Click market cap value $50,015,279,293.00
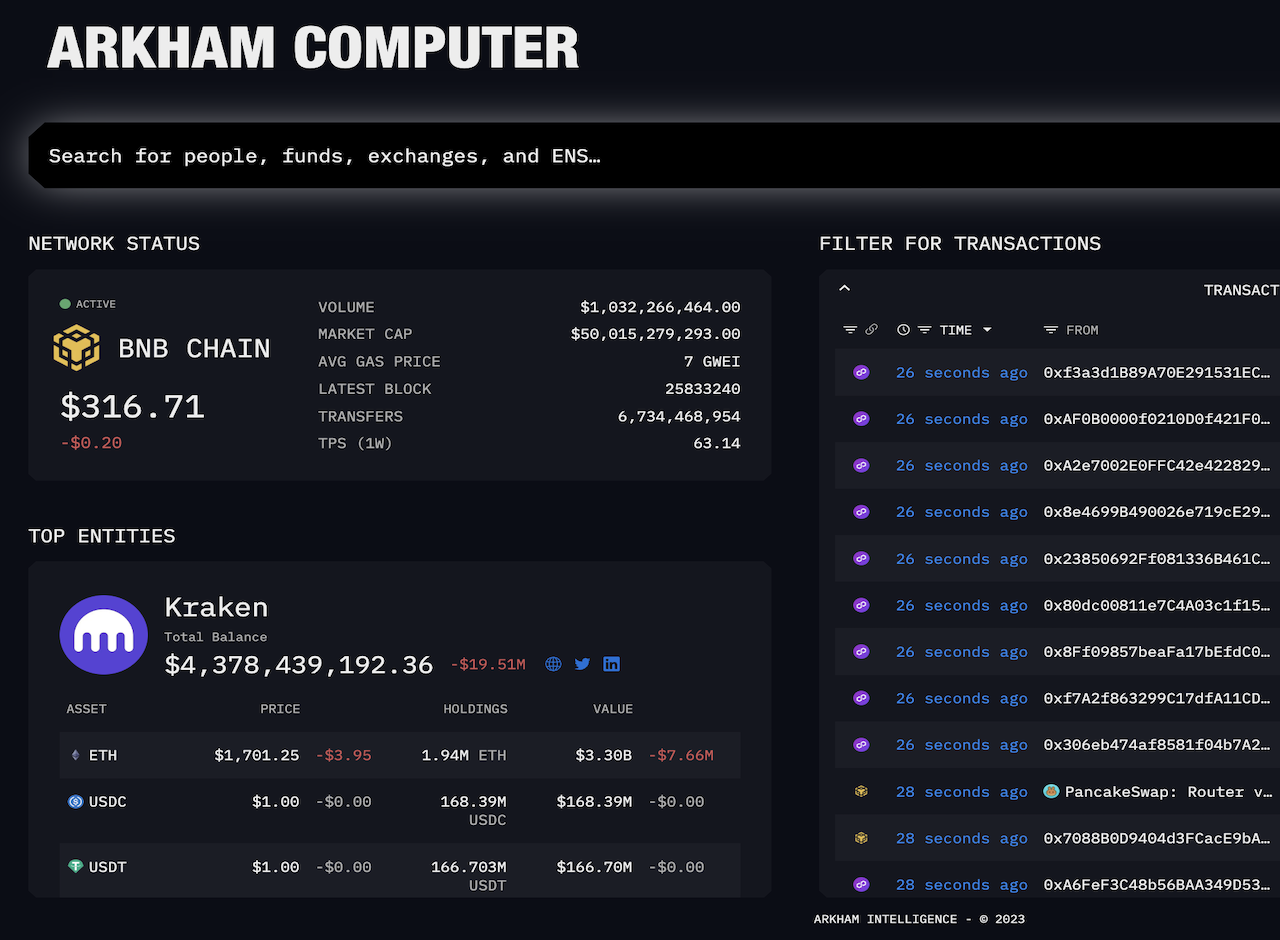The image size is (1280, 940). coord(656,334)
